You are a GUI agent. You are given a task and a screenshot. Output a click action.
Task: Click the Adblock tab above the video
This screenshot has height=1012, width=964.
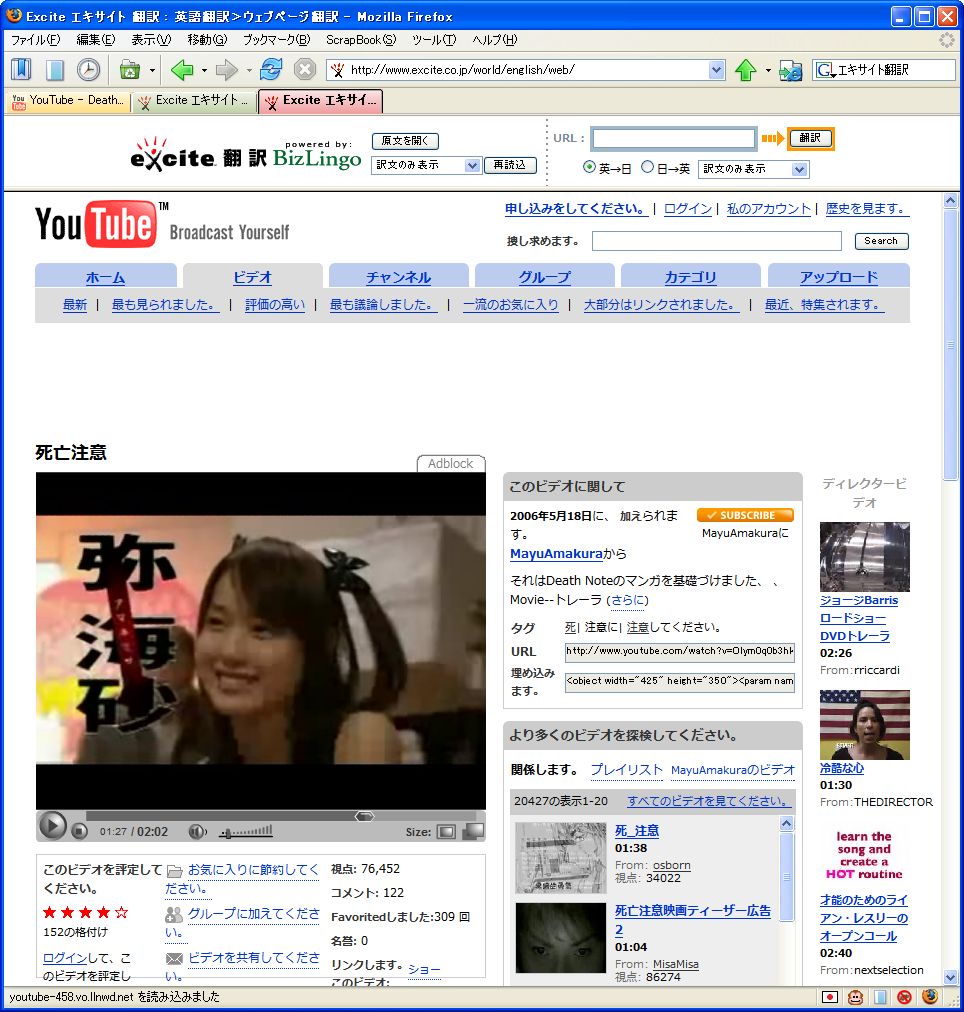451,463
